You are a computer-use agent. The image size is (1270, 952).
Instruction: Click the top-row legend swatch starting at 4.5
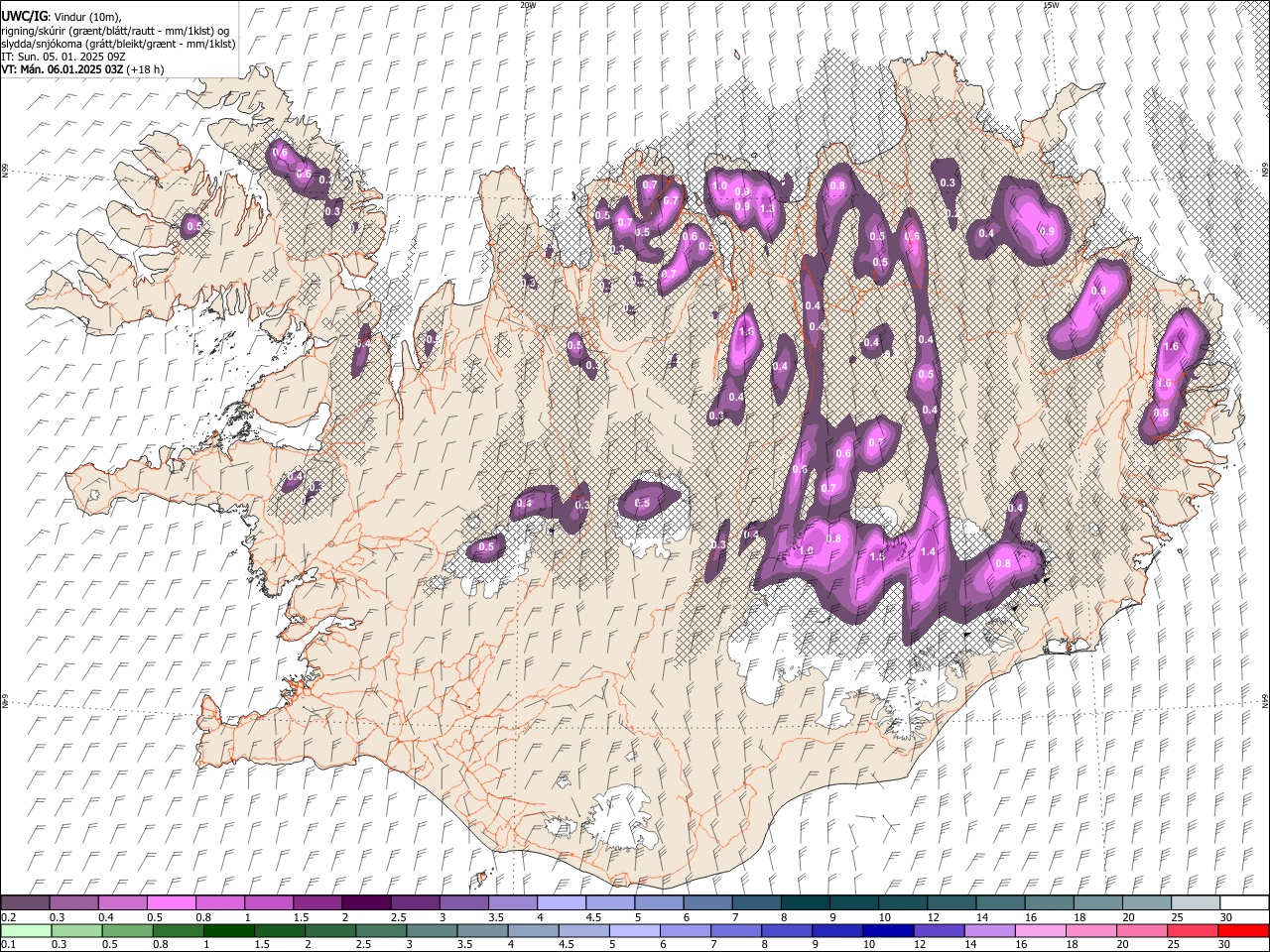point(609,902)
